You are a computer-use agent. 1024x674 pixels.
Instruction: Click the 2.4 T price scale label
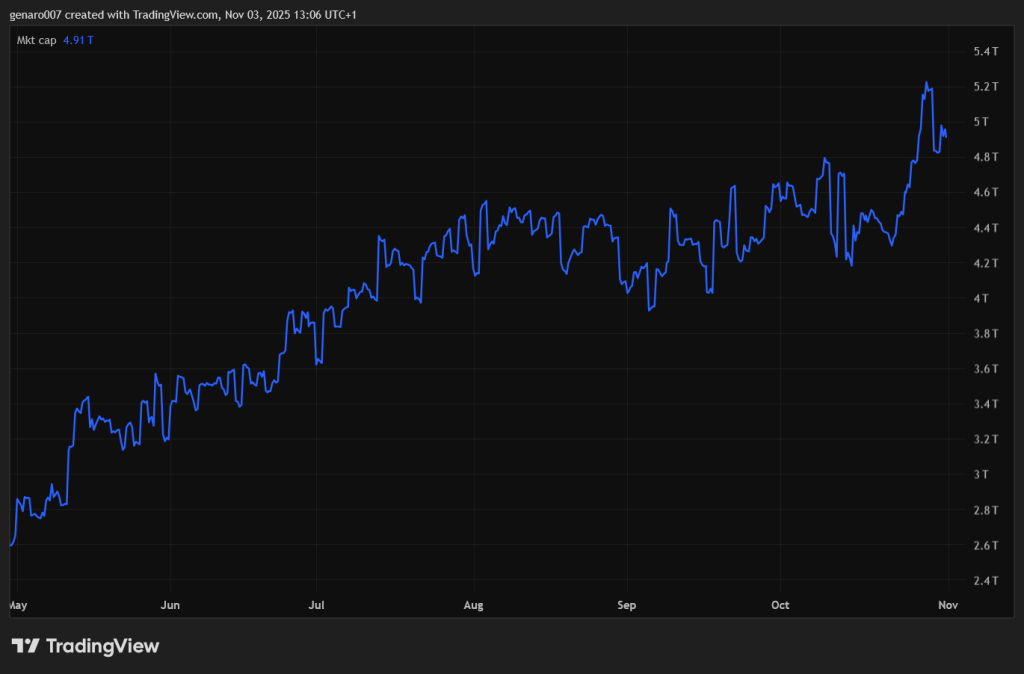[x=986, y=580]
